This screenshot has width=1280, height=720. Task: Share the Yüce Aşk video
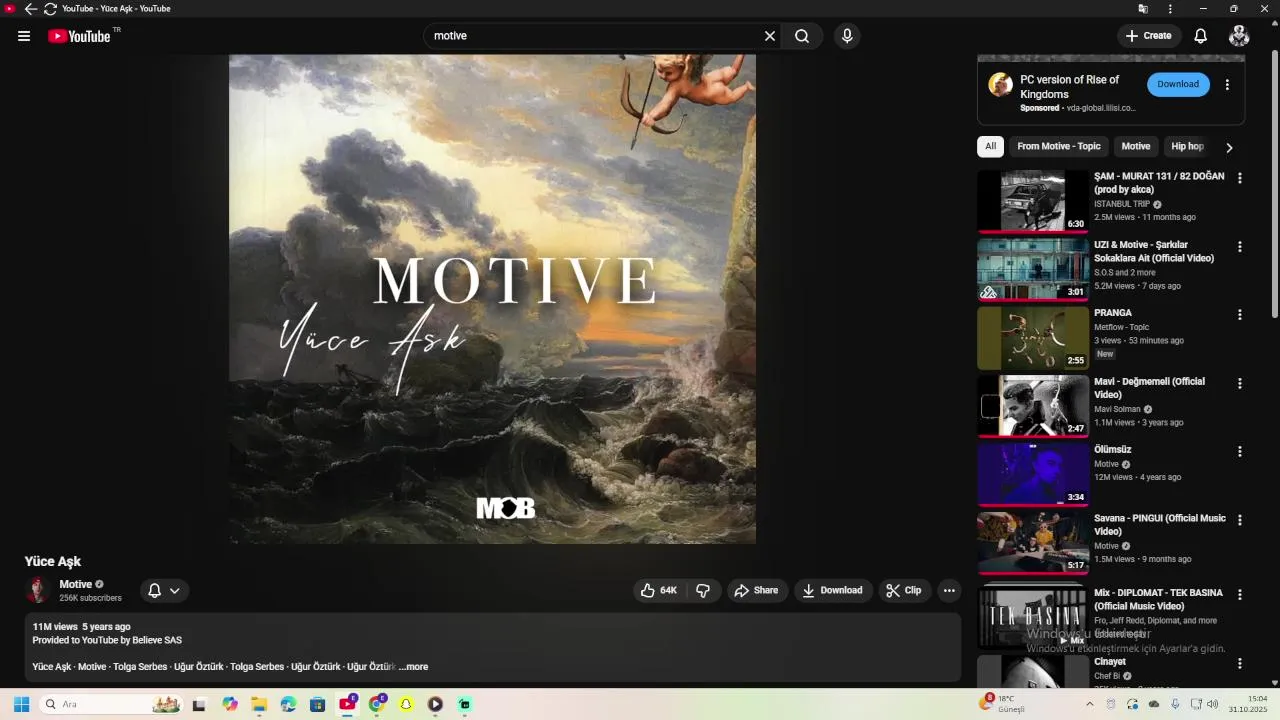point(757,591)
